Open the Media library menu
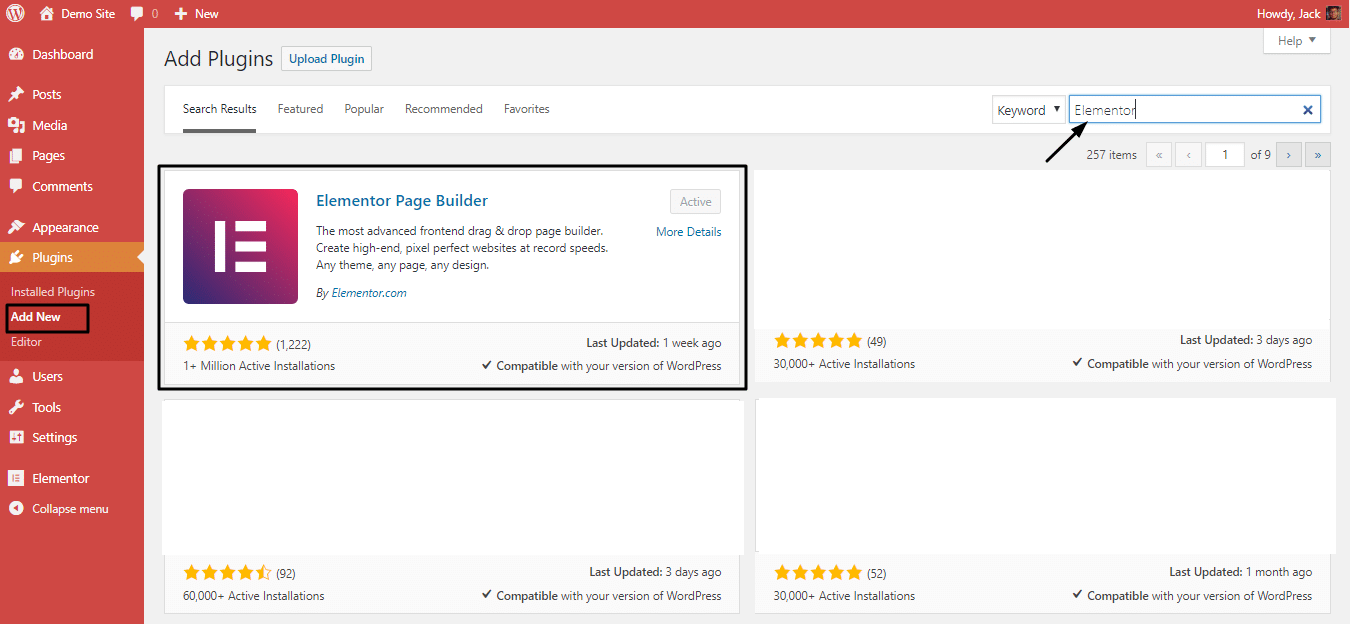The image size is (1350, 624). (x=49, y=125)
